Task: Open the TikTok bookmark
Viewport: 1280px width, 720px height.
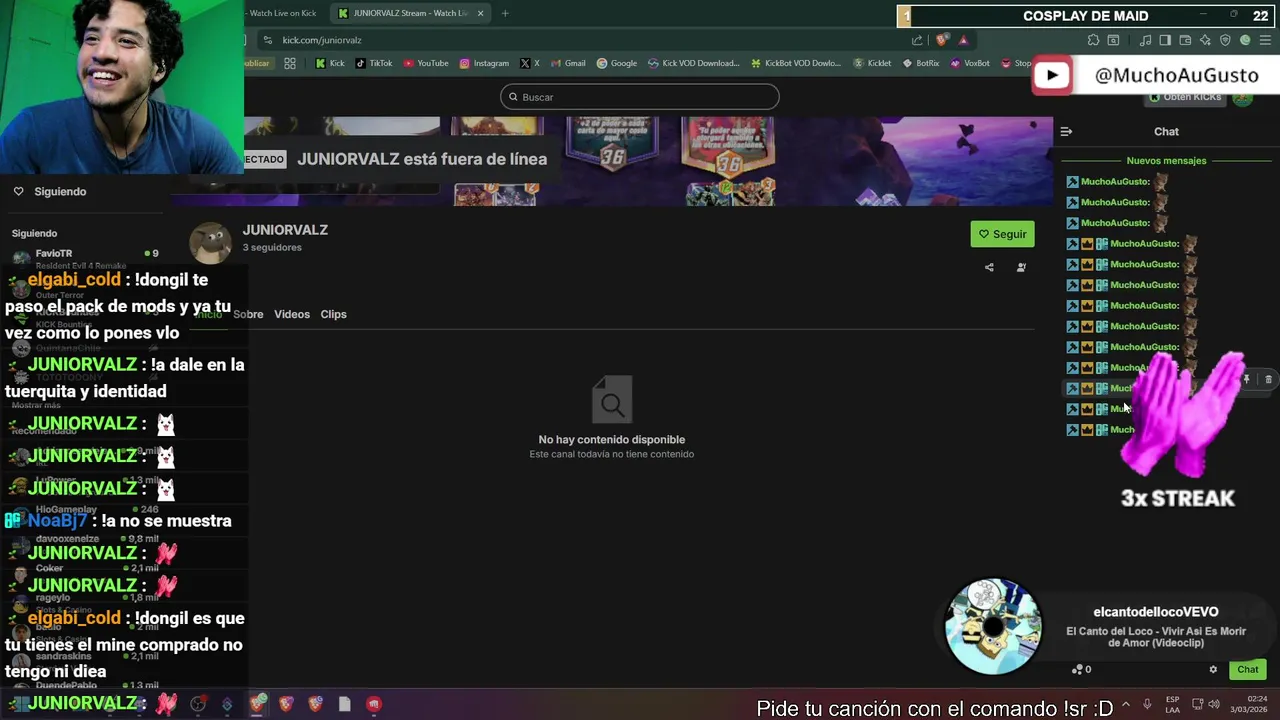Action: (x=374, y=63)
